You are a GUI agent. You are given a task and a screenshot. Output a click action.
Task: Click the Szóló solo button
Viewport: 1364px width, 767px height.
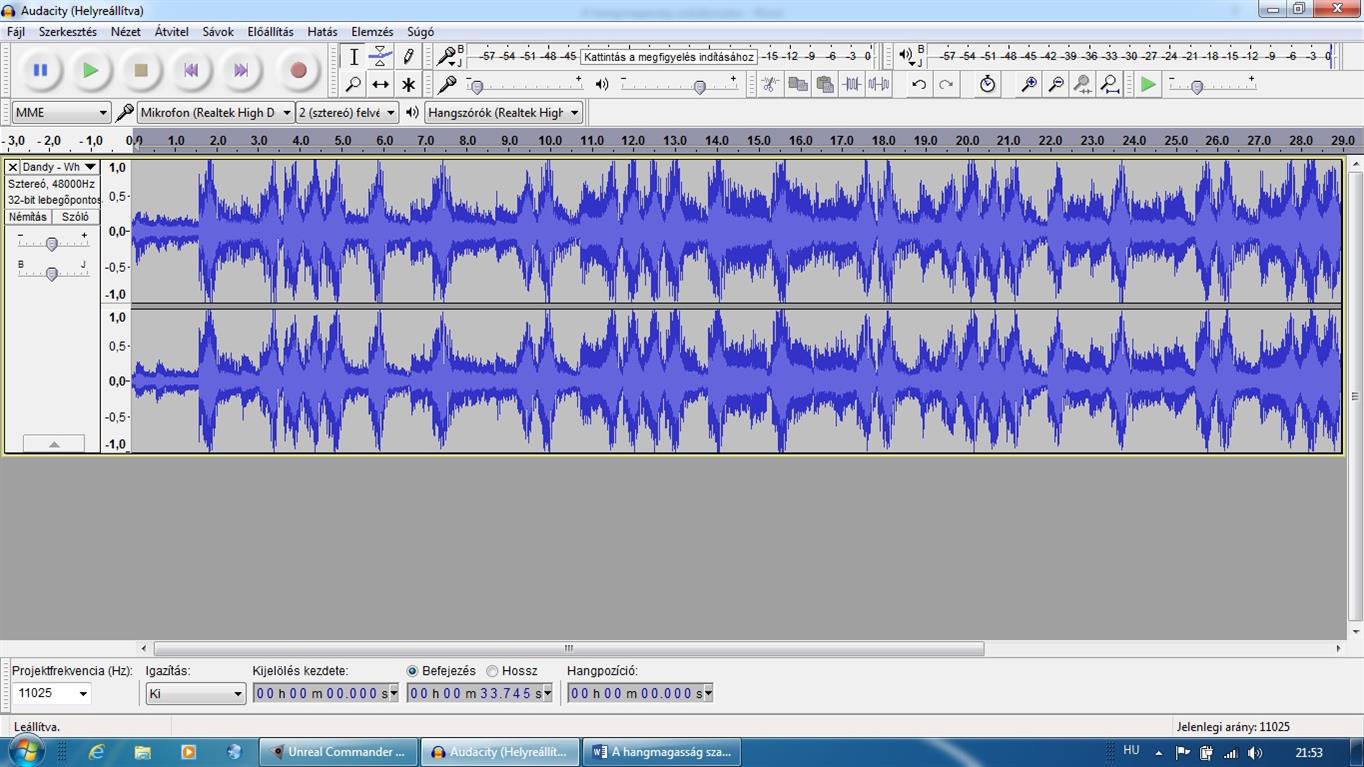point(75,217)
